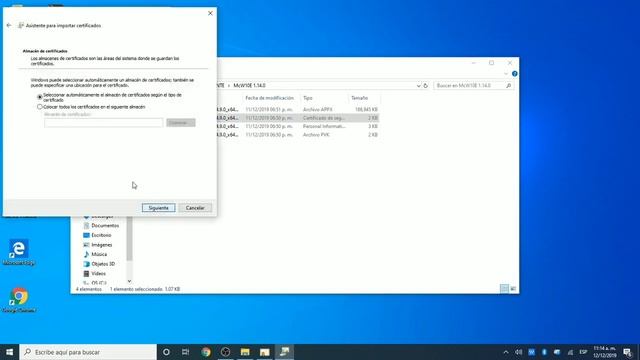Select 'Colocar todos los certificados' option

(40, 107)
